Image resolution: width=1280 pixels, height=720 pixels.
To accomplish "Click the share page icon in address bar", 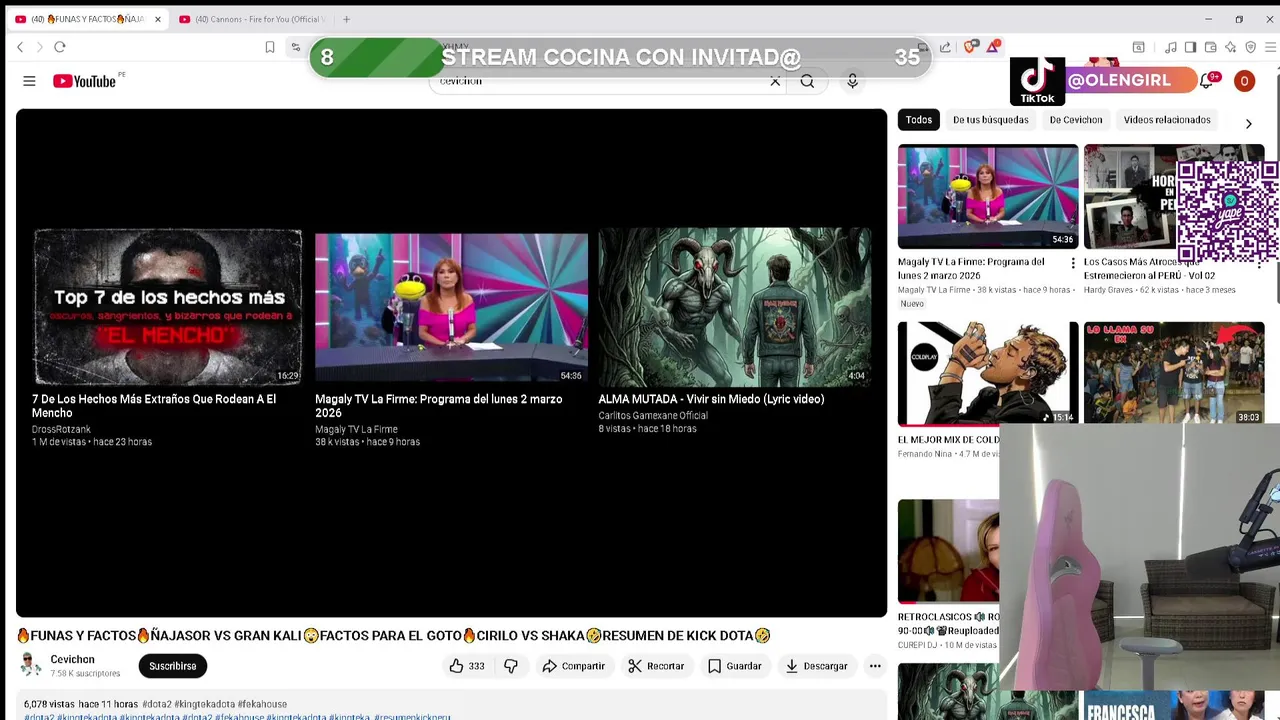I will tap(945, 47).
